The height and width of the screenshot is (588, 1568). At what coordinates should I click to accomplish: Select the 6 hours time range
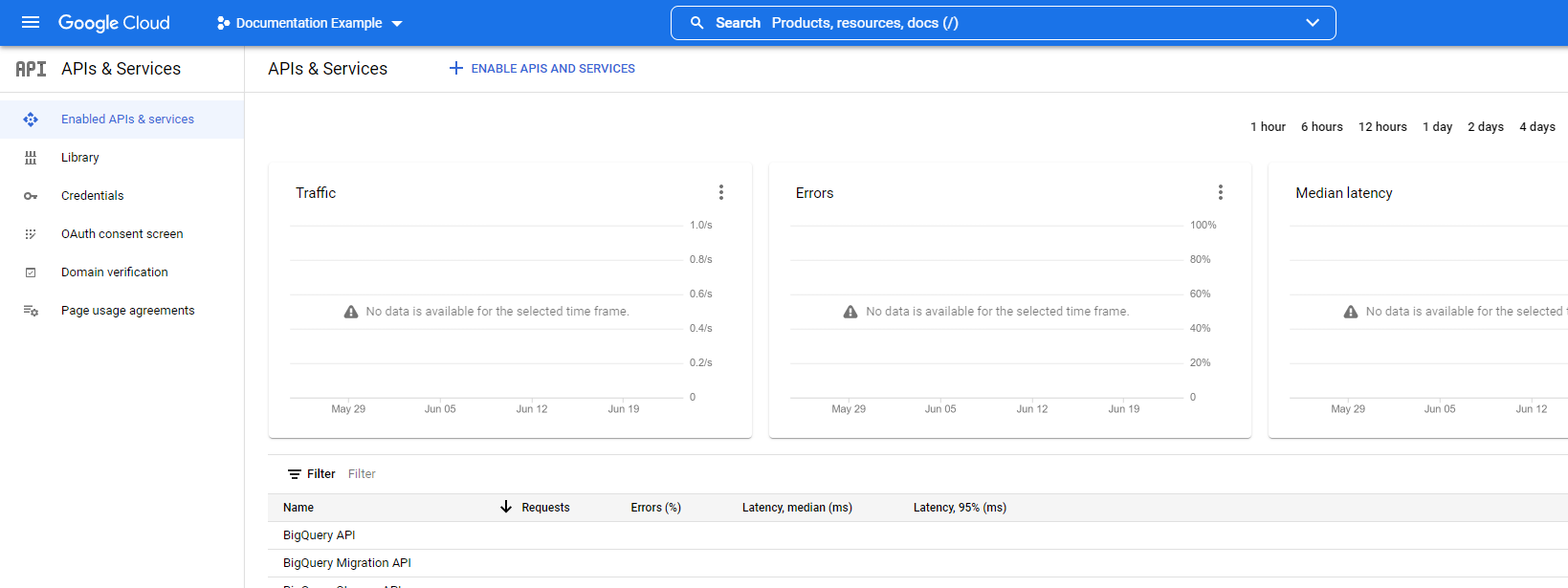(1321, 127)
